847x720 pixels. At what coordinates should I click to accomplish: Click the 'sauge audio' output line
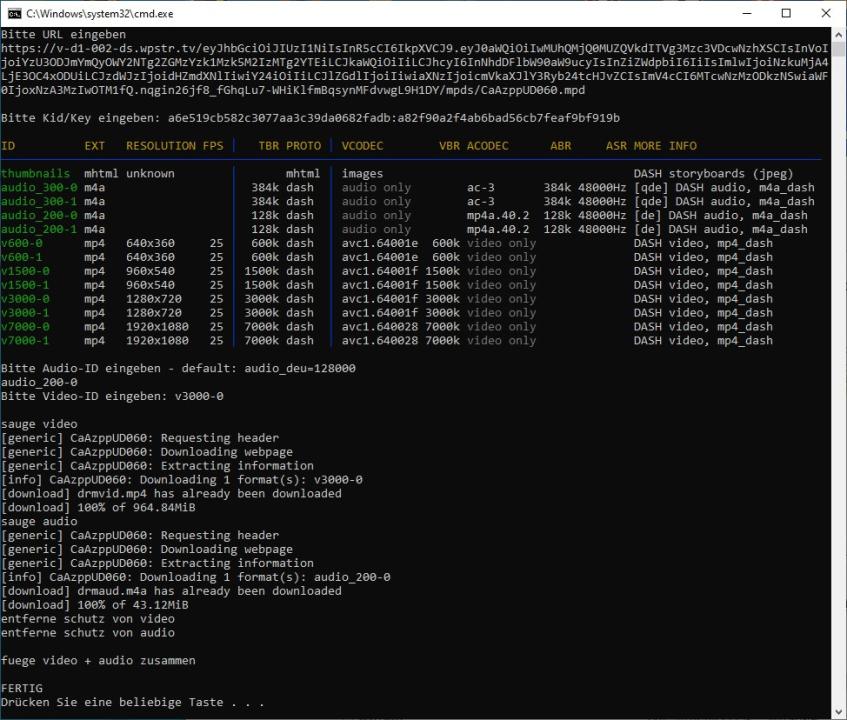tap(39, 521)
